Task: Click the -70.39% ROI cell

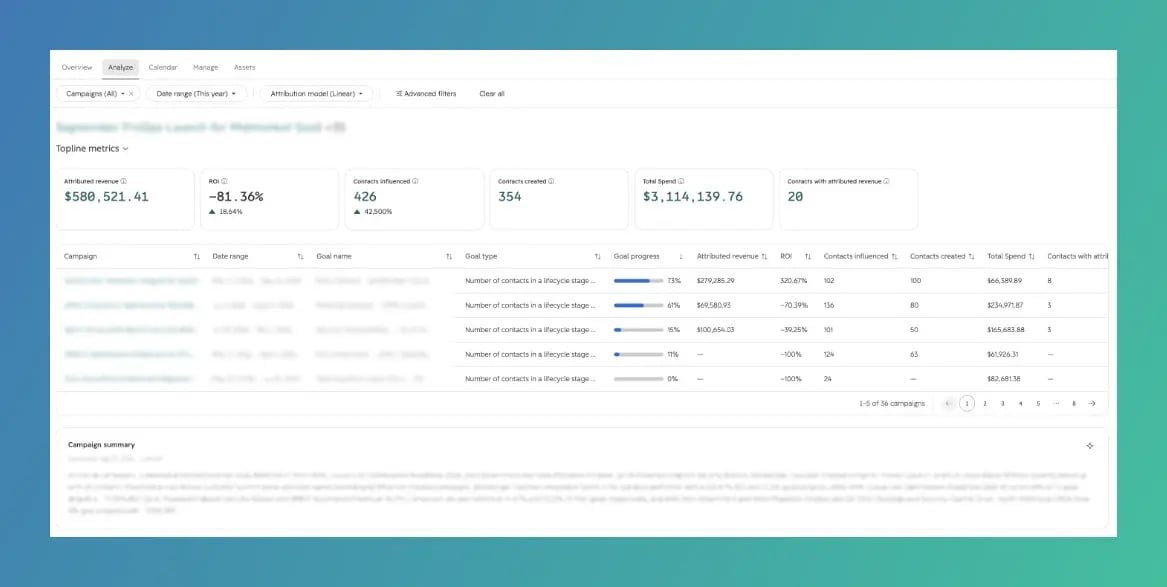Action: (793, 305)
